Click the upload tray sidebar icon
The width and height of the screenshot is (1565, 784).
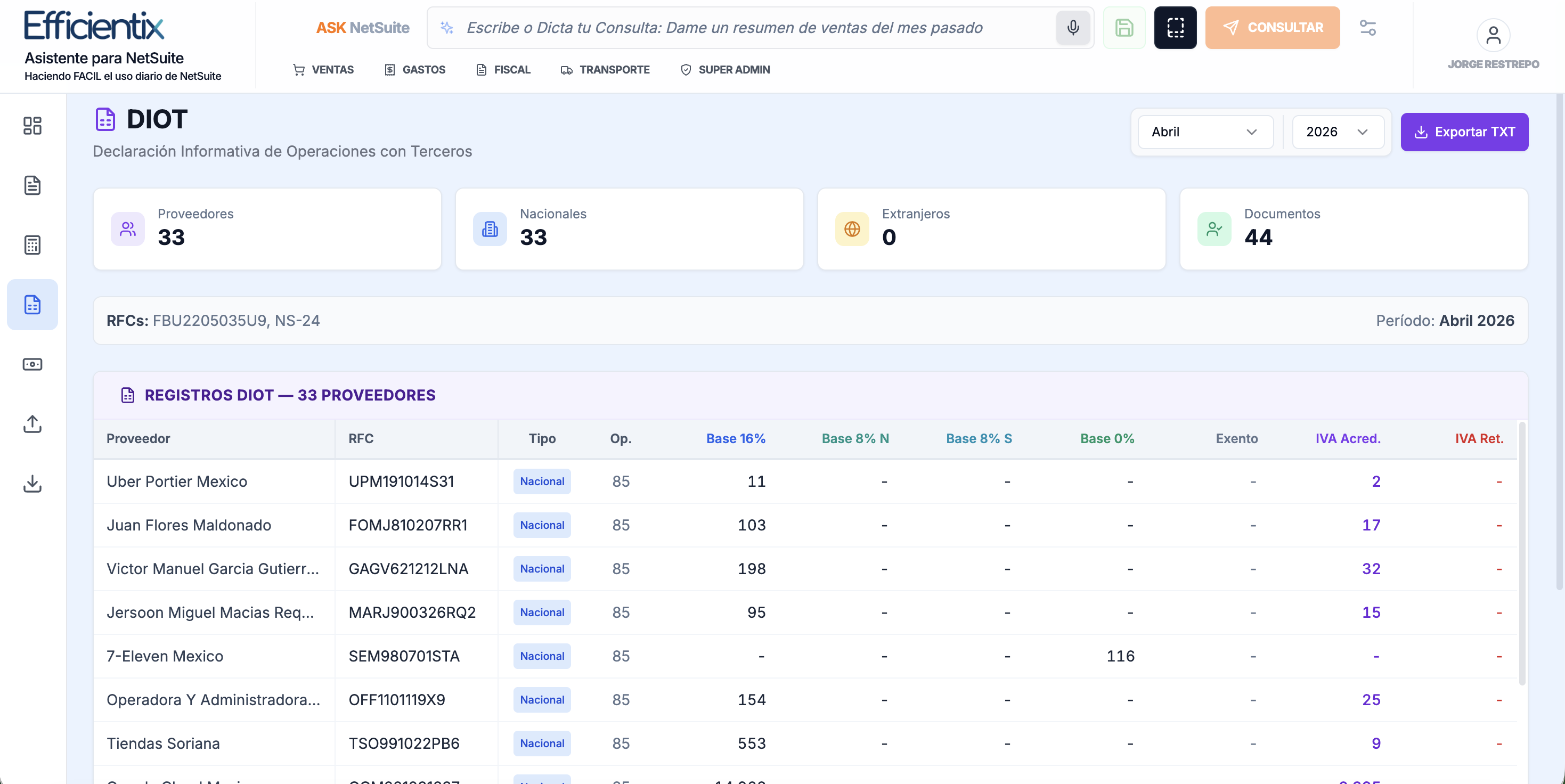pyautogui.click(x=32, y=423)
